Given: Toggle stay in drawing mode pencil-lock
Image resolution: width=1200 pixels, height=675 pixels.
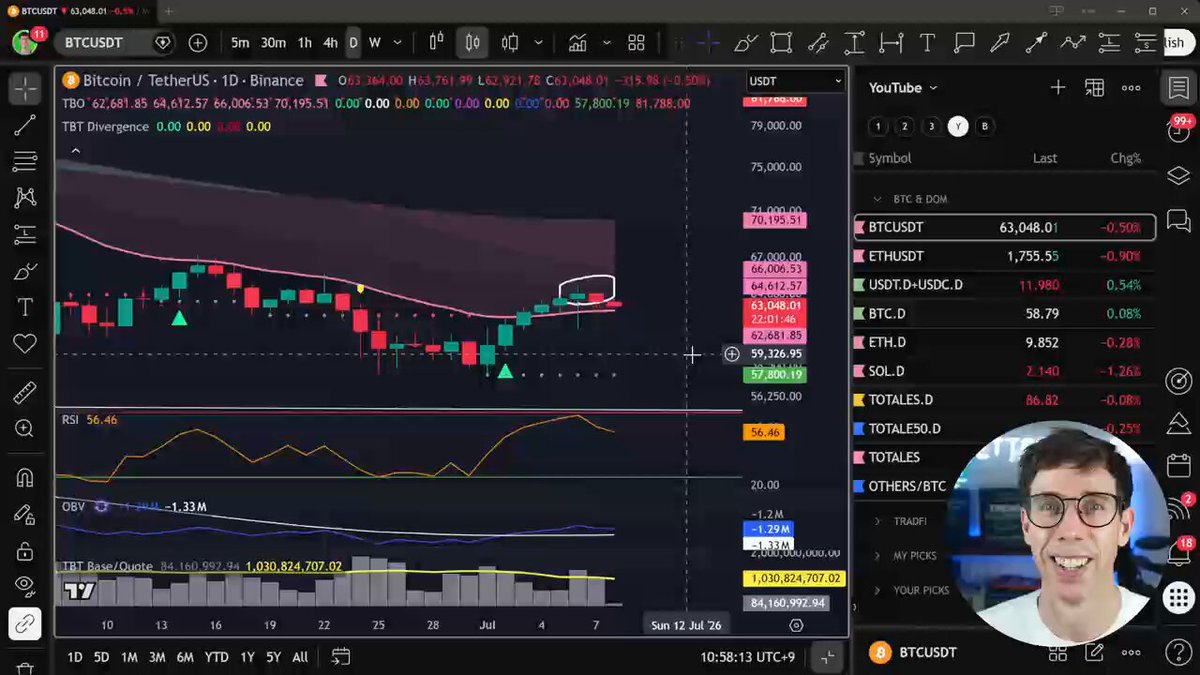Looking at the screenshot, I should tap(25, 514).
